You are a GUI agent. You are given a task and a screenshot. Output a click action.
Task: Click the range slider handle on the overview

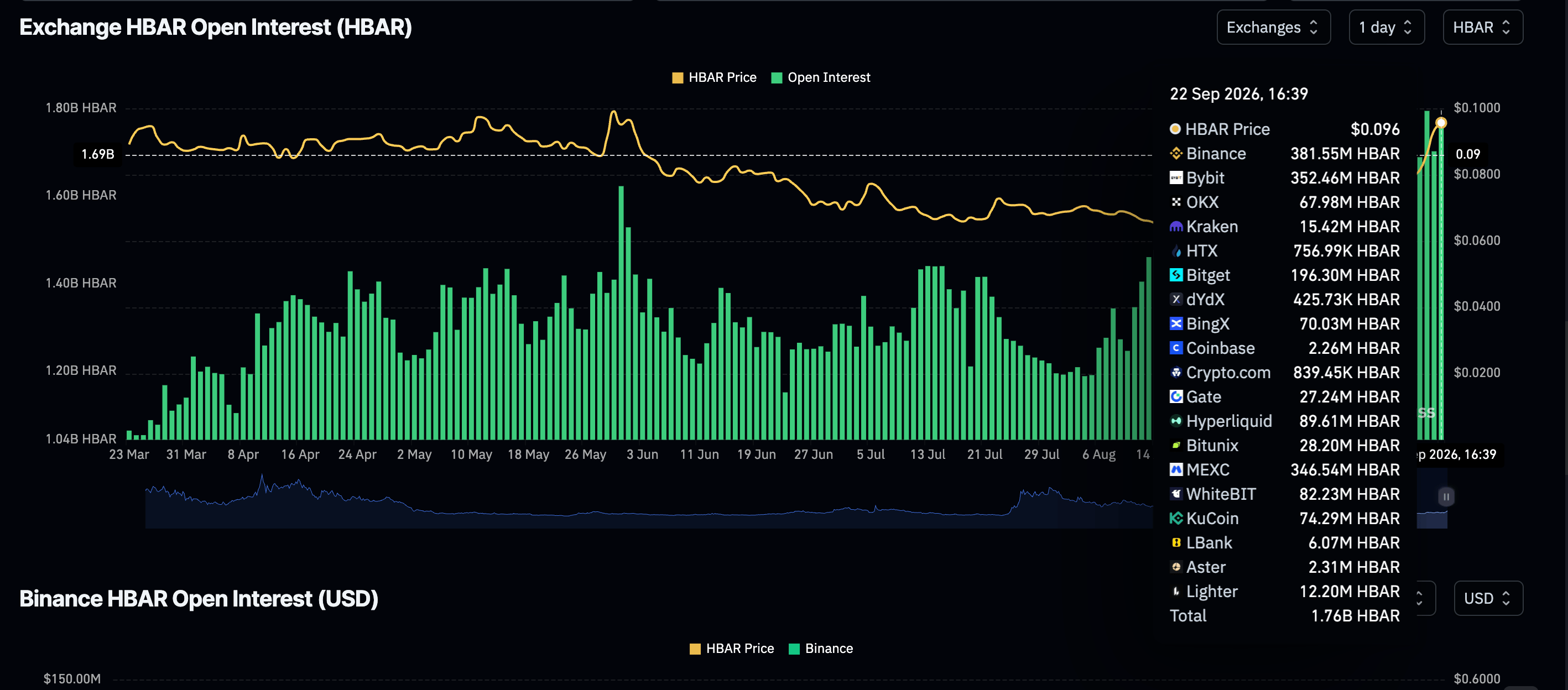[1446, 497]
